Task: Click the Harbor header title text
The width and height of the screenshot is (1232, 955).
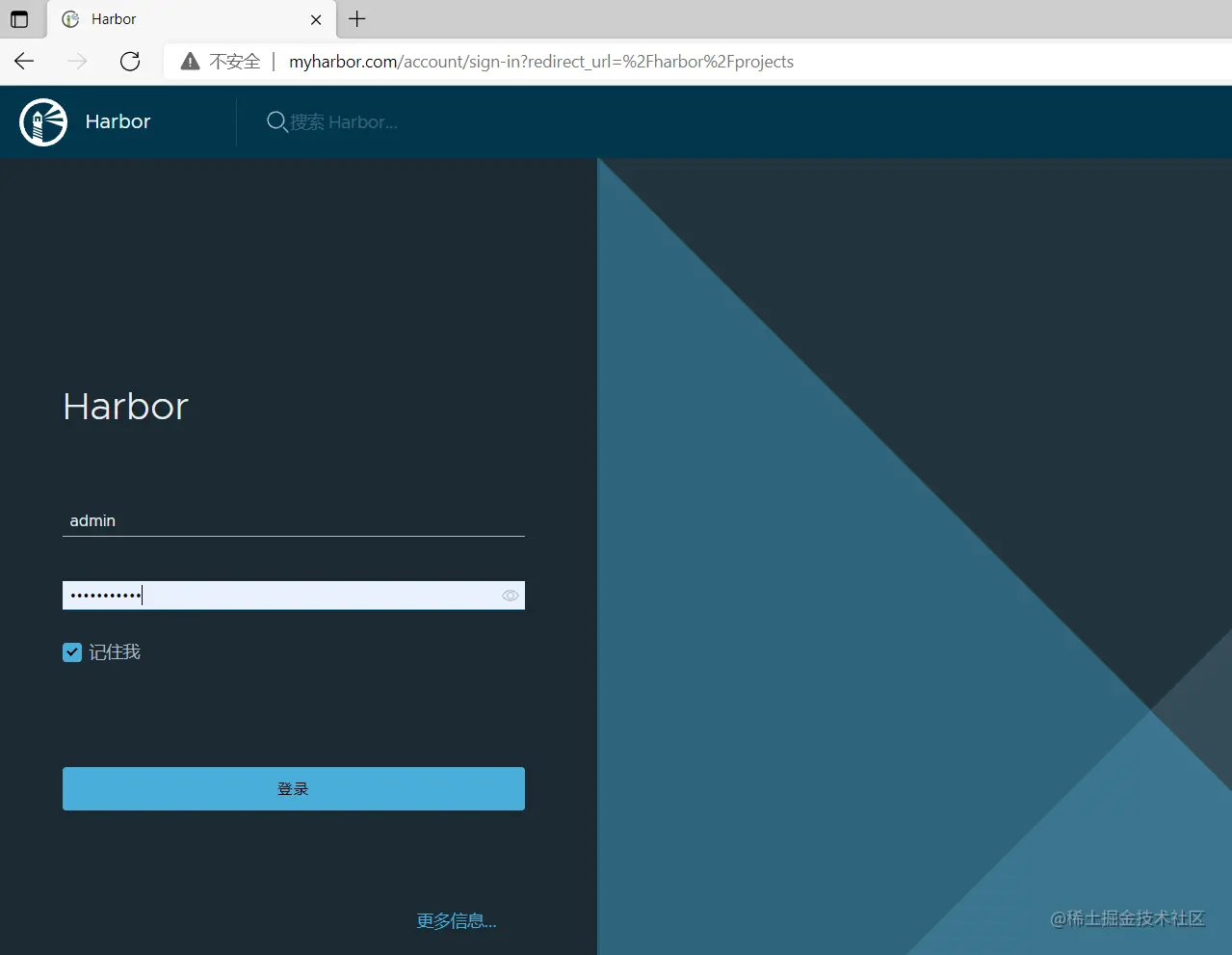Action: tap(118, 121)
